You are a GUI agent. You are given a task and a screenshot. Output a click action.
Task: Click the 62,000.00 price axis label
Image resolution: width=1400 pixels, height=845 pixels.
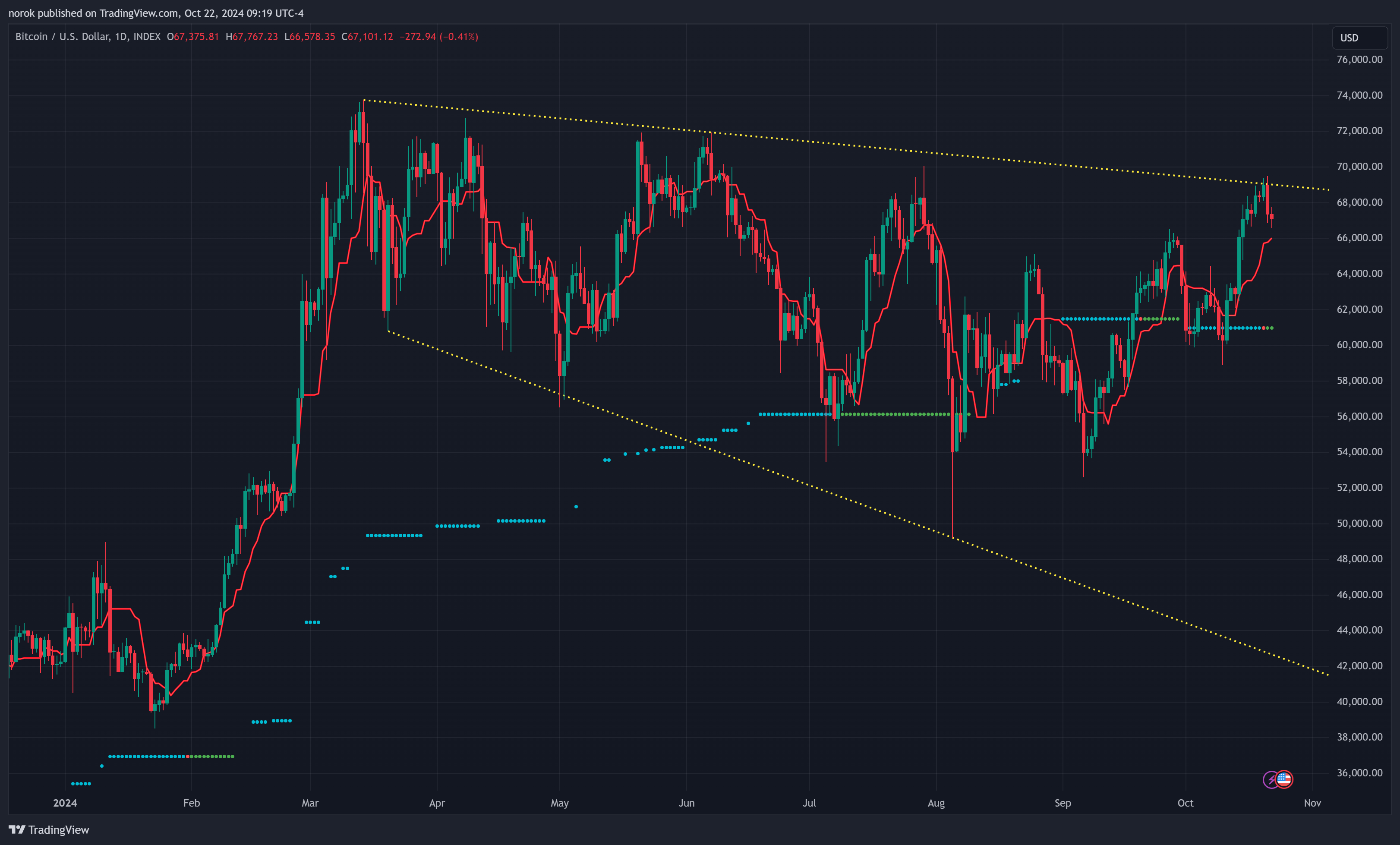click(x=1360, y=309)
